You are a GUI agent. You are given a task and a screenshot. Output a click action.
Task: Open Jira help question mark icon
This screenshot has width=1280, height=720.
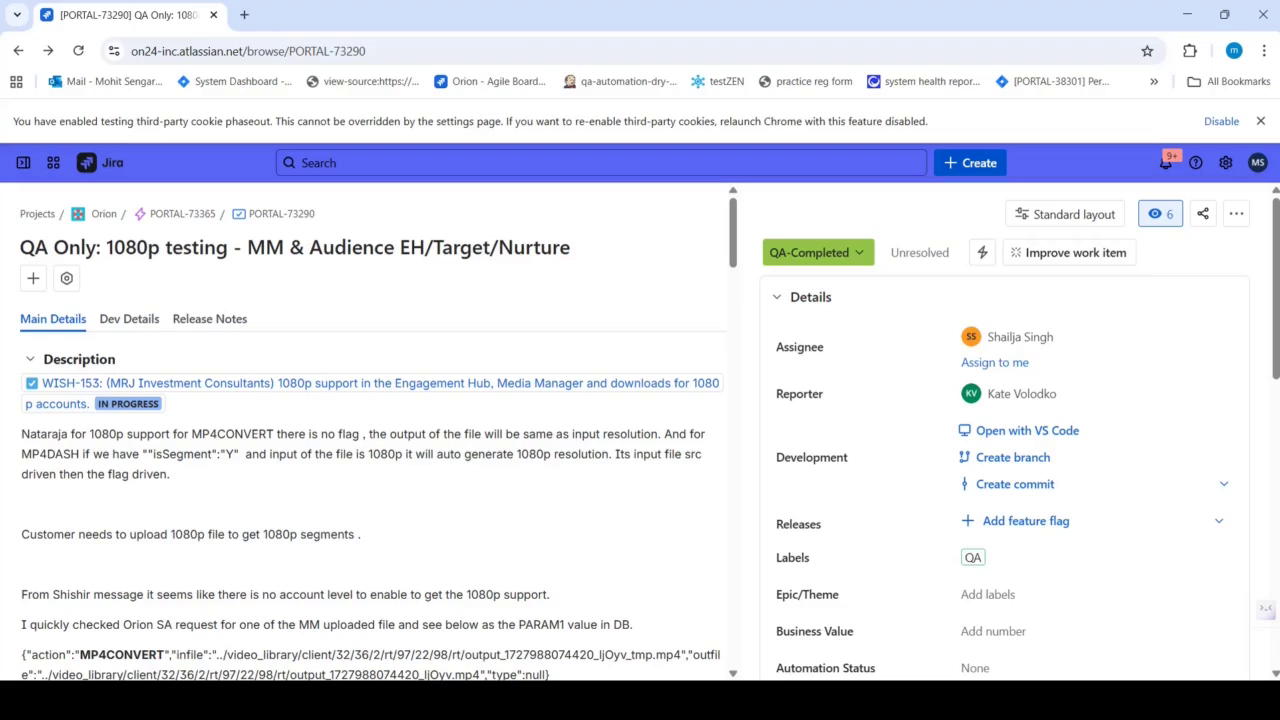1196,163
